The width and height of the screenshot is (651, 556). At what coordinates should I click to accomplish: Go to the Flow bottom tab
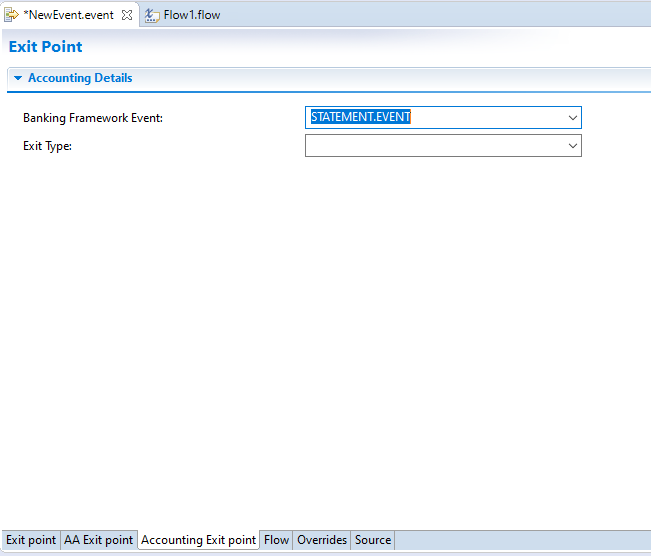coord(276,540)
